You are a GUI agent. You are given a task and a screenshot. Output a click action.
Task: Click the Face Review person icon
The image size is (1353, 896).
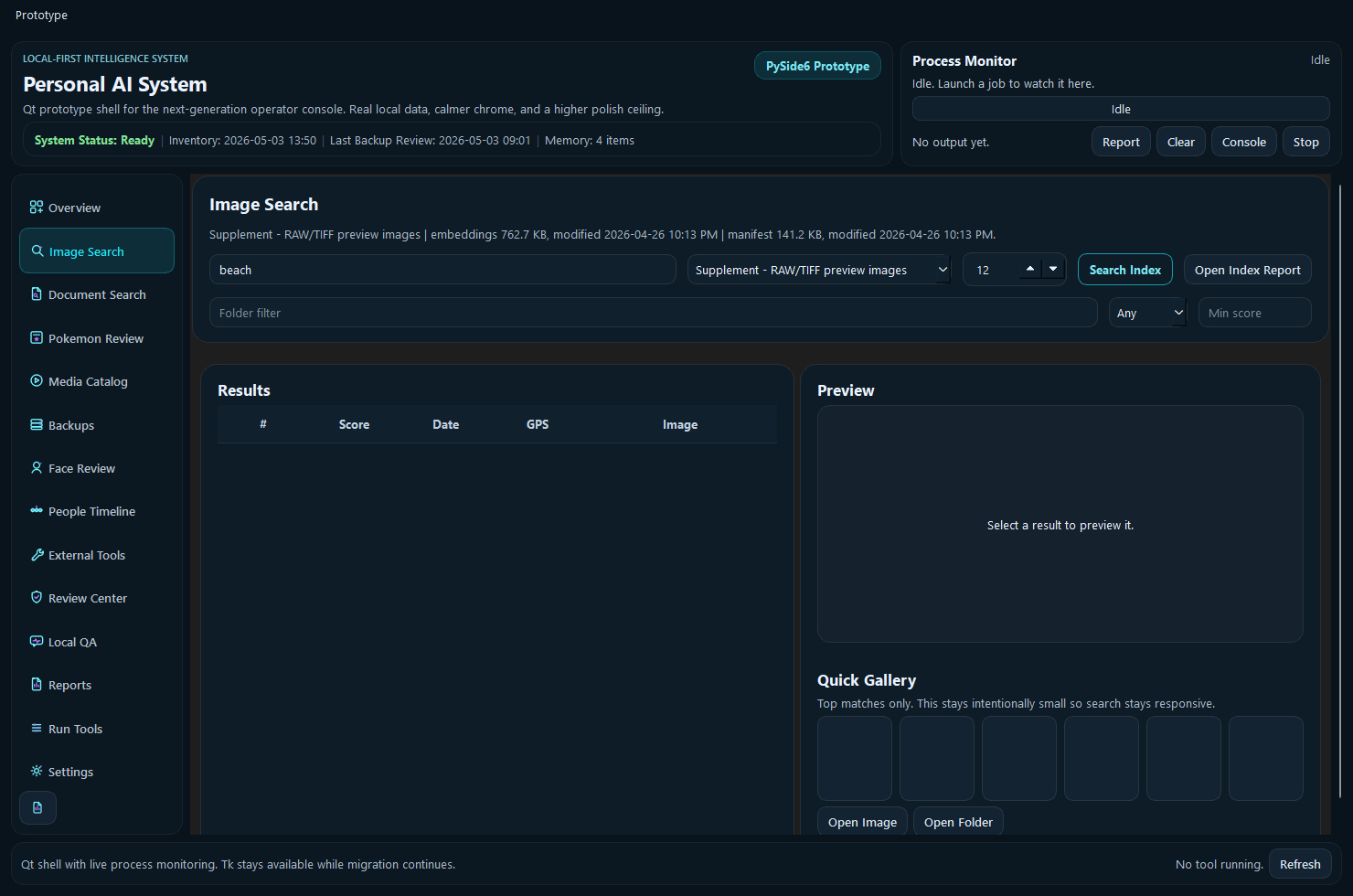(x=37, y=467)
